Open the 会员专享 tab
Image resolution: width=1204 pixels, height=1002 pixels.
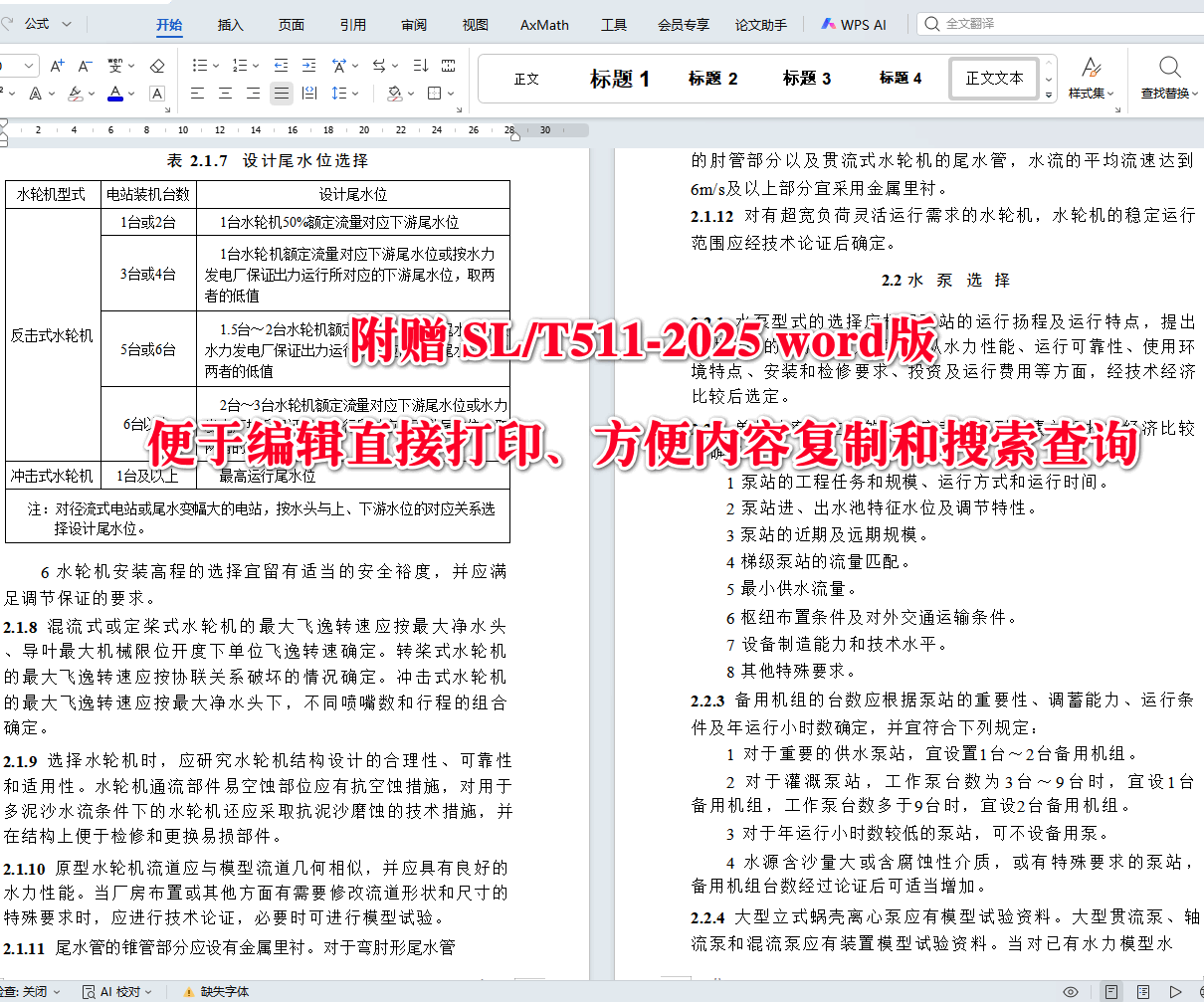click(683, 25)
